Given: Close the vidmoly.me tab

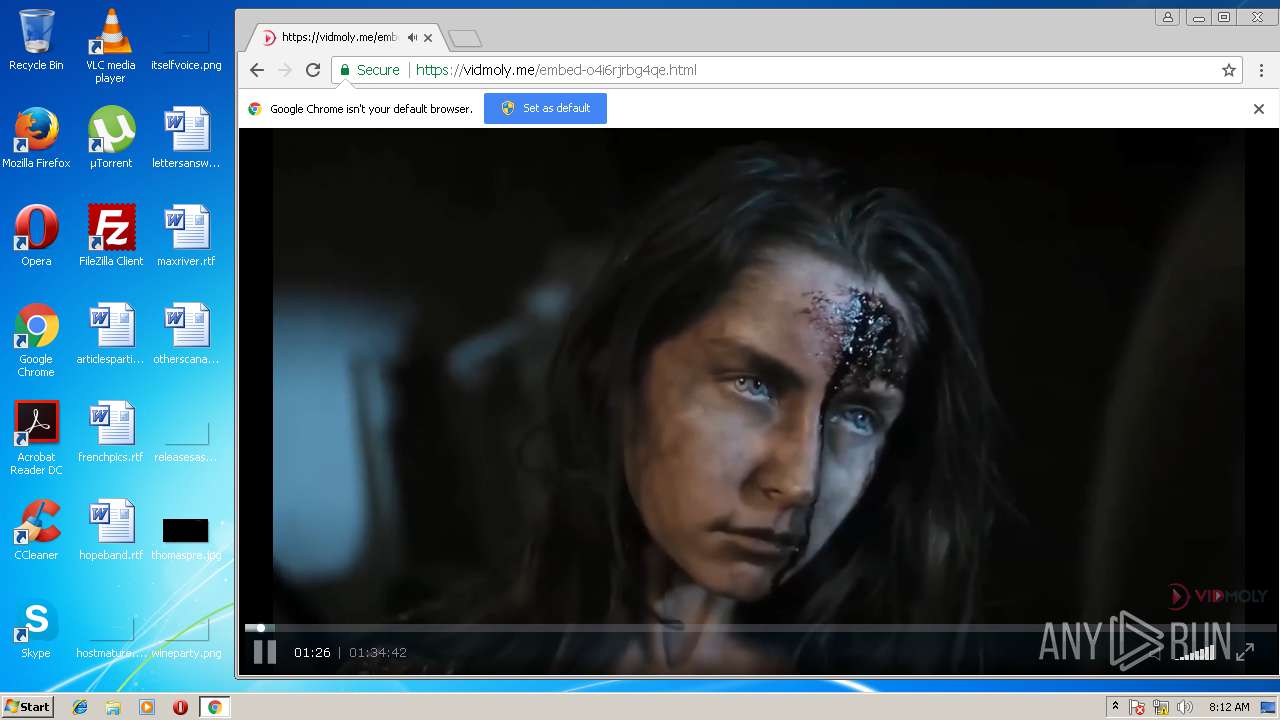Looking at the screenshot, I should pos(428,38).
